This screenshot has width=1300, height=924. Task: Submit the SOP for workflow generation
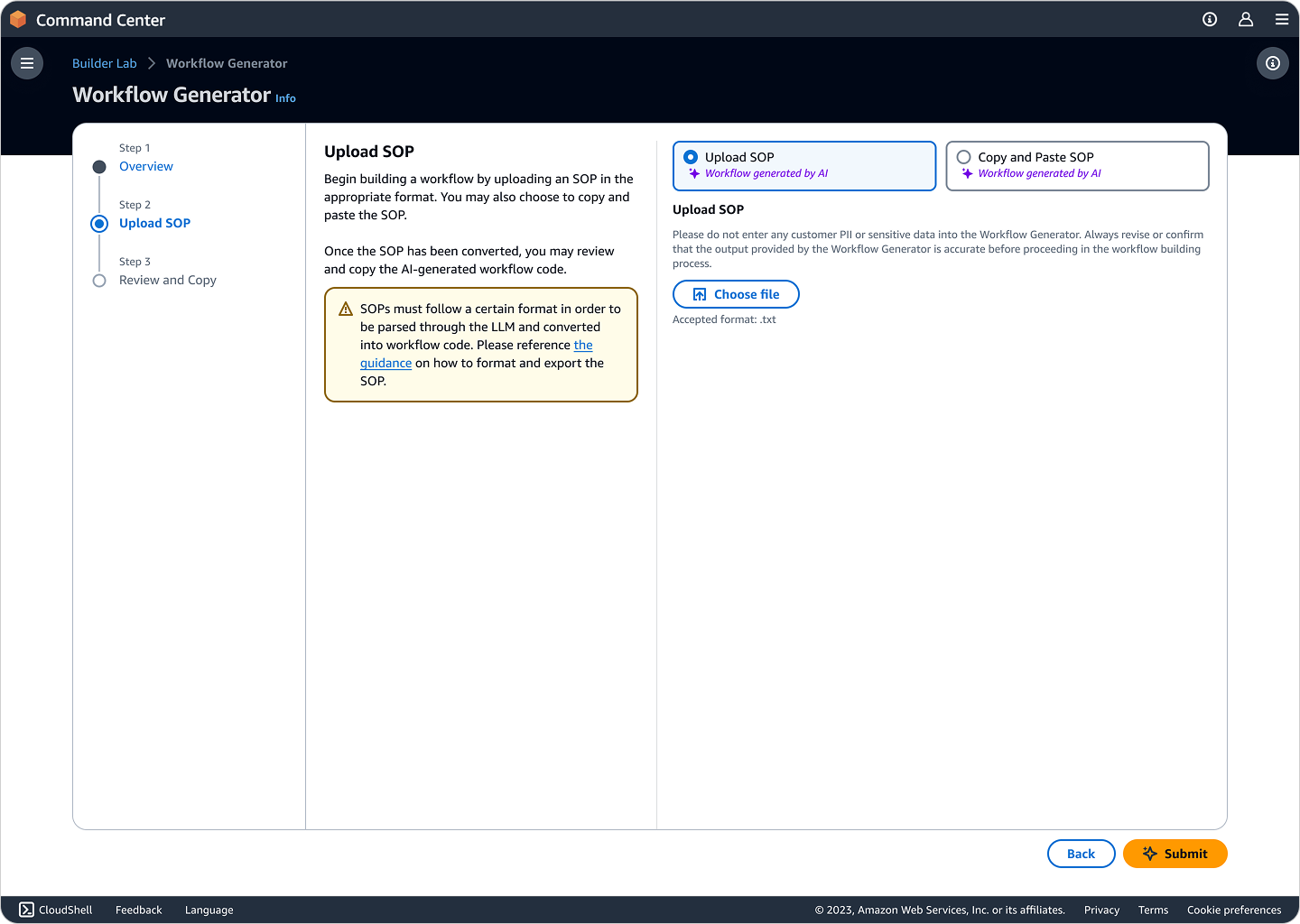pyautogui.click(x=1175, y=854)
